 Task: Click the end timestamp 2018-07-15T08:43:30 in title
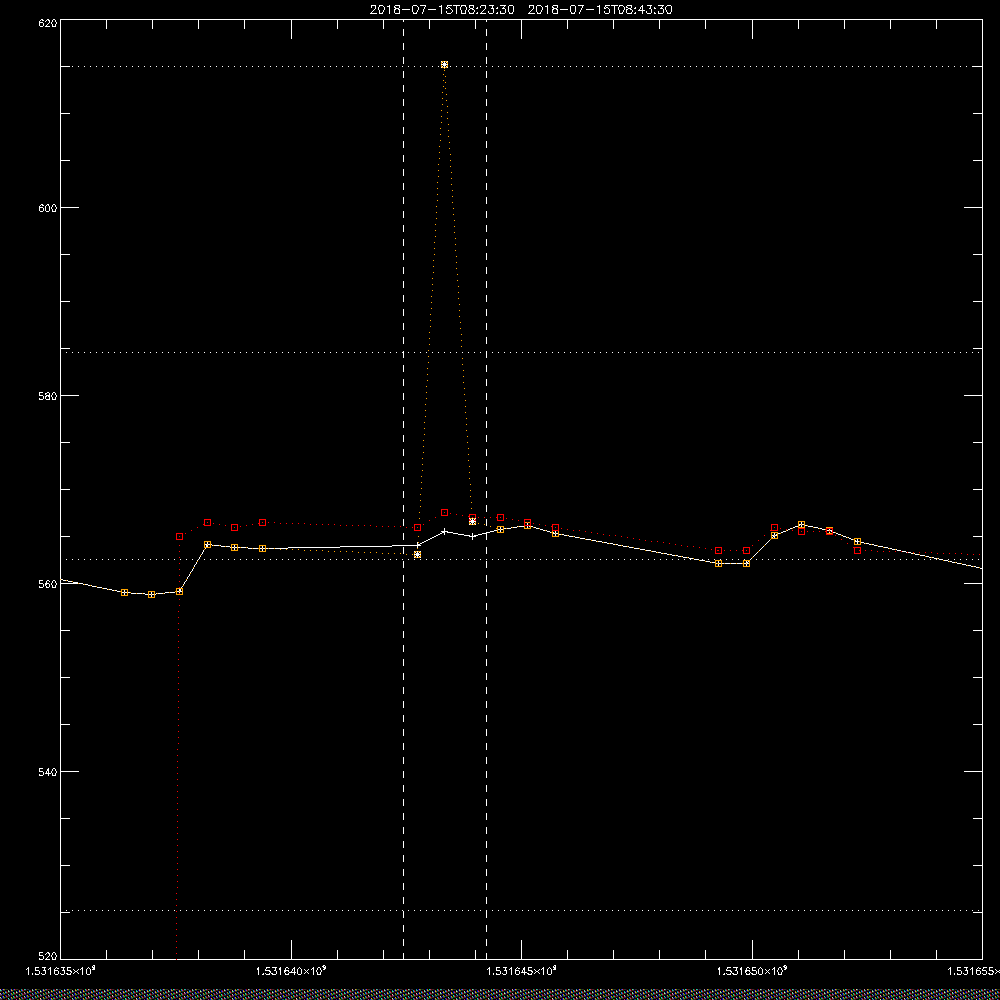600,10
